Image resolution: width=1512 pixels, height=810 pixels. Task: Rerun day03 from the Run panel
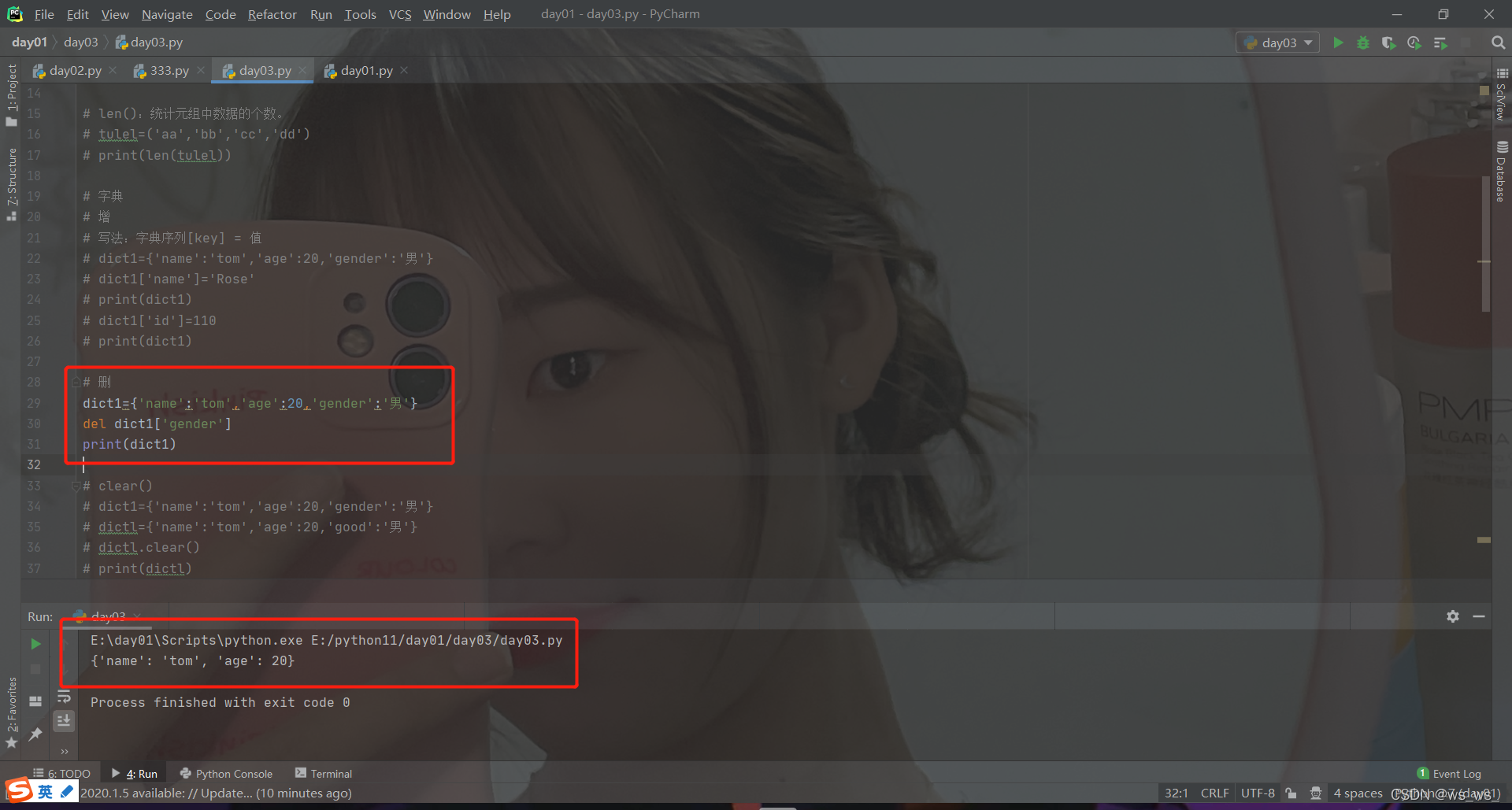click(x=35, y=644)
